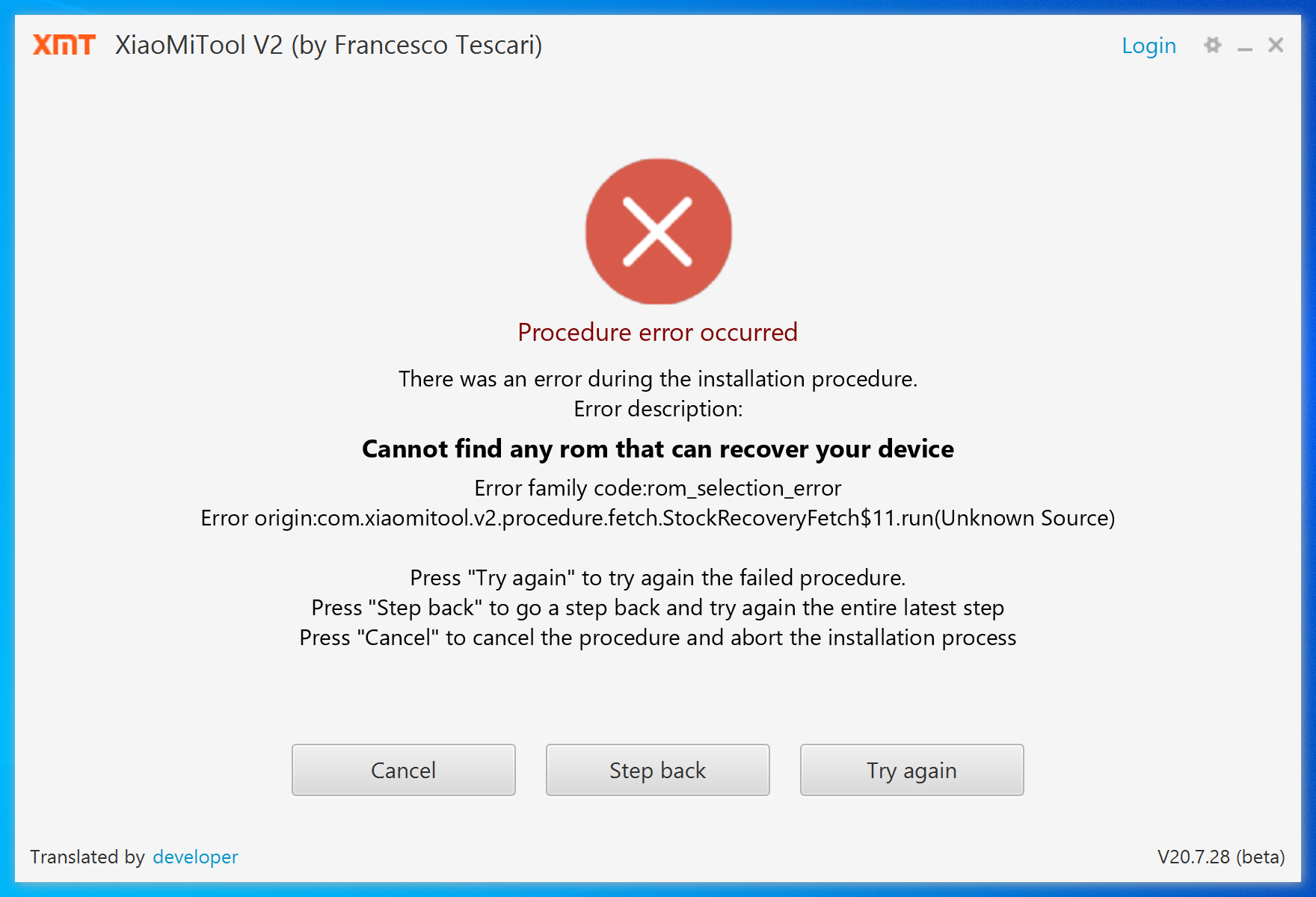The width and height of the screenshot is (1316, 897).
Task: Click the V20.7.28 (beta) version label
Action: 1221,857
